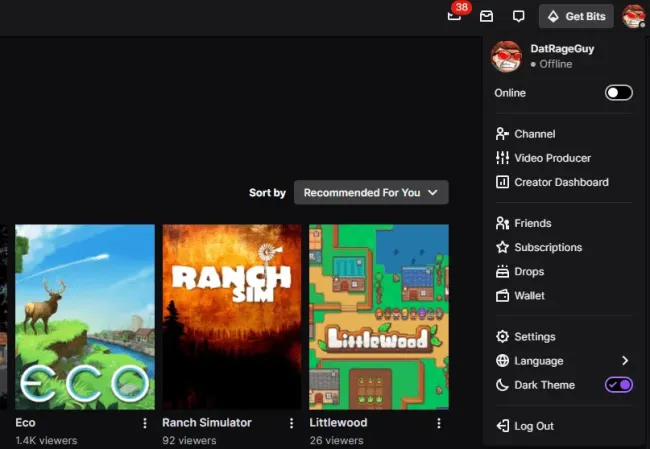650x449 pixels.
Task: Click the Eco game title link
Action: (x=25, y=422)
